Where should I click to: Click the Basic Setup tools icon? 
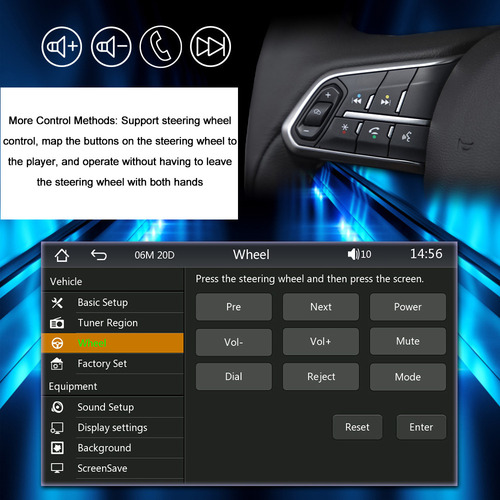click(57, 303)
